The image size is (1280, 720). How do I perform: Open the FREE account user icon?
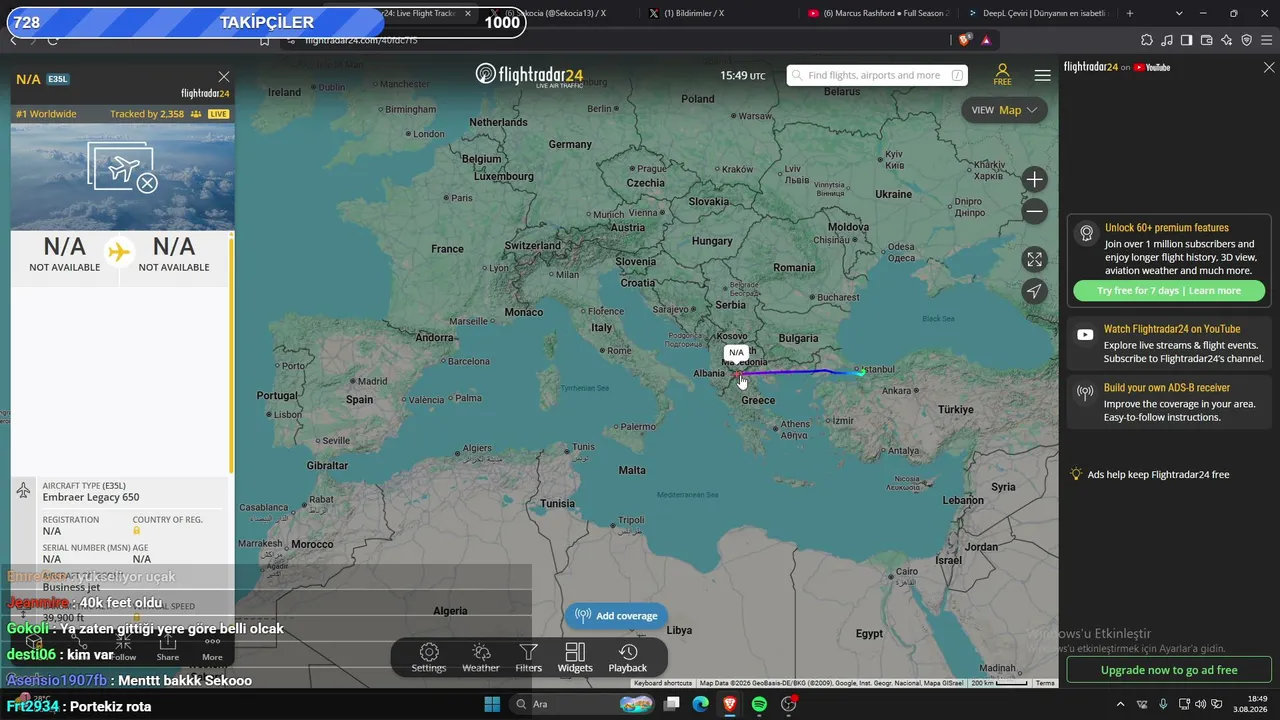click(x=1002, y=75)
